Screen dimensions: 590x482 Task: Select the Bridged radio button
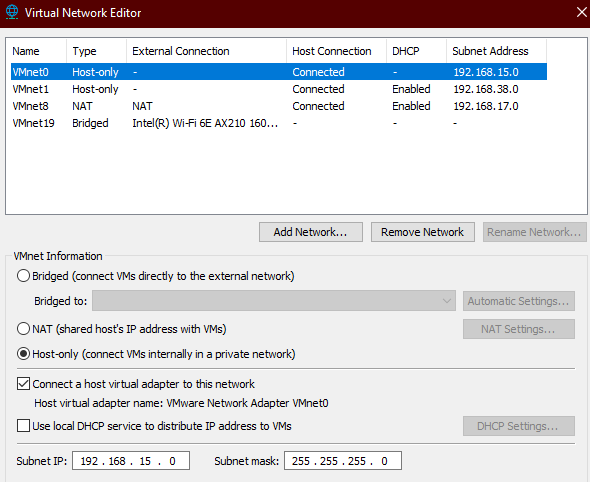pyautogui.click(x=23, y=276)
